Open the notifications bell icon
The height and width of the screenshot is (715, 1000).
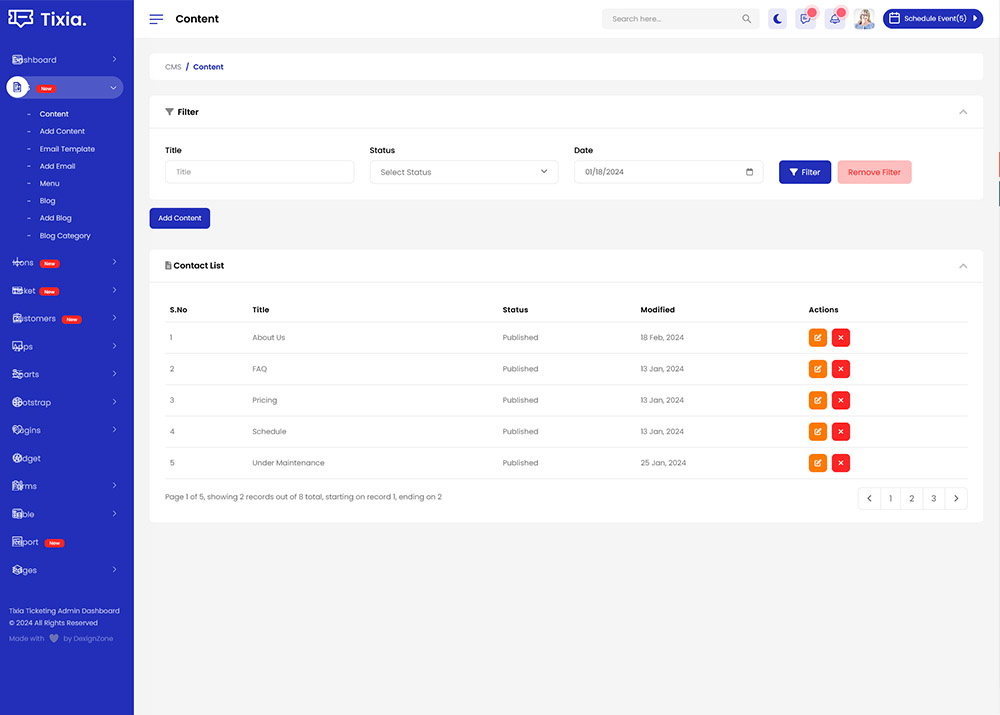835,19
